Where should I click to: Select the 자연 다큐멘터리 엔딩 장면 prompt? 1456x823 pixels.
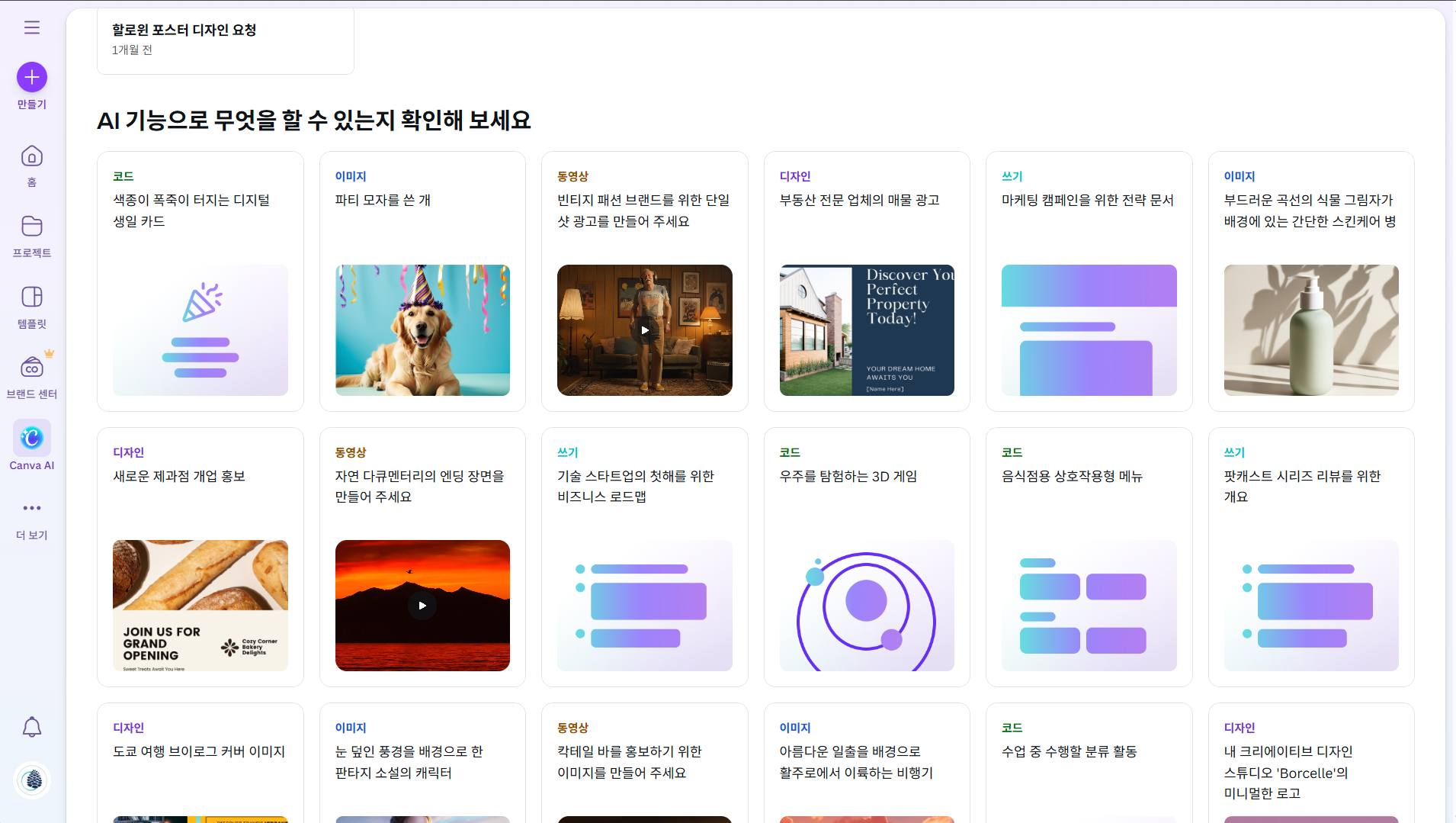pos(422,557)
